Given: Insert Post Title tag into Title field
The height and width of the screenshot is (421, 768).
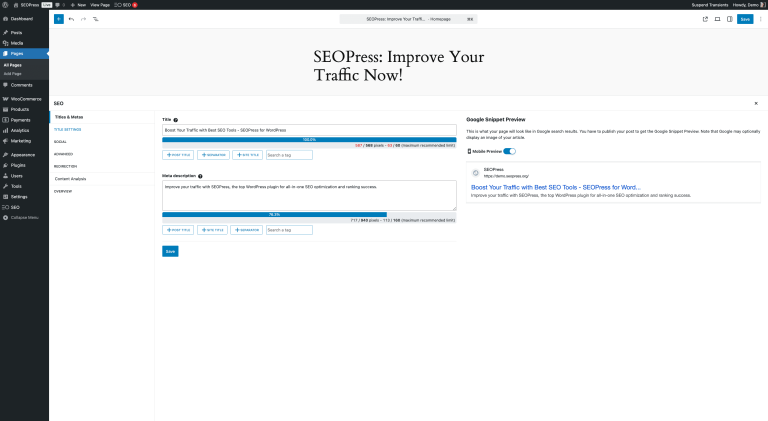Looking at the screenshot, I should 178,155.
